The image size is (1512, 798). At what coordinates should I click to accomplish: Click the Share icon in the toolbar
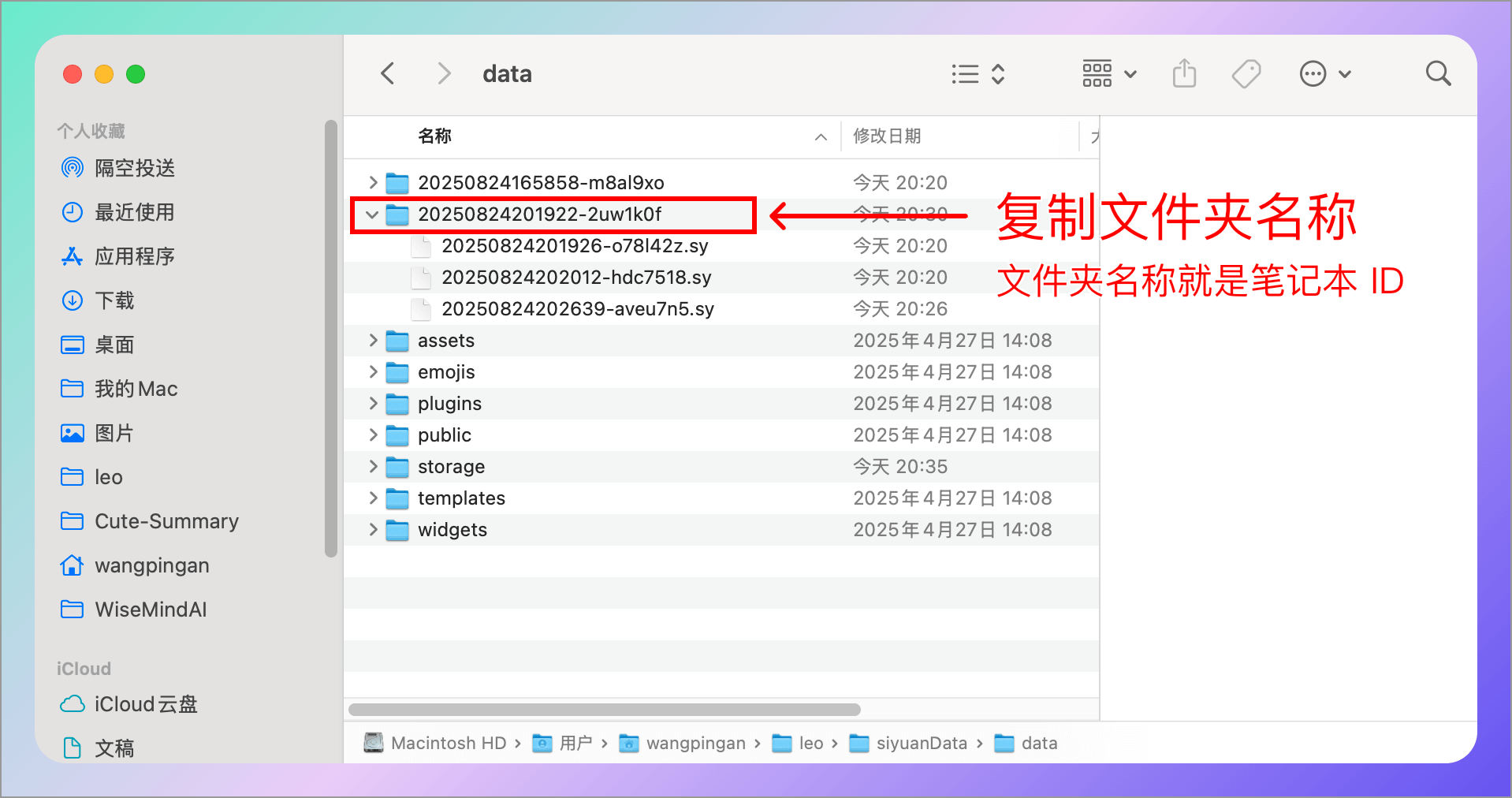(x=1183, y=73)
